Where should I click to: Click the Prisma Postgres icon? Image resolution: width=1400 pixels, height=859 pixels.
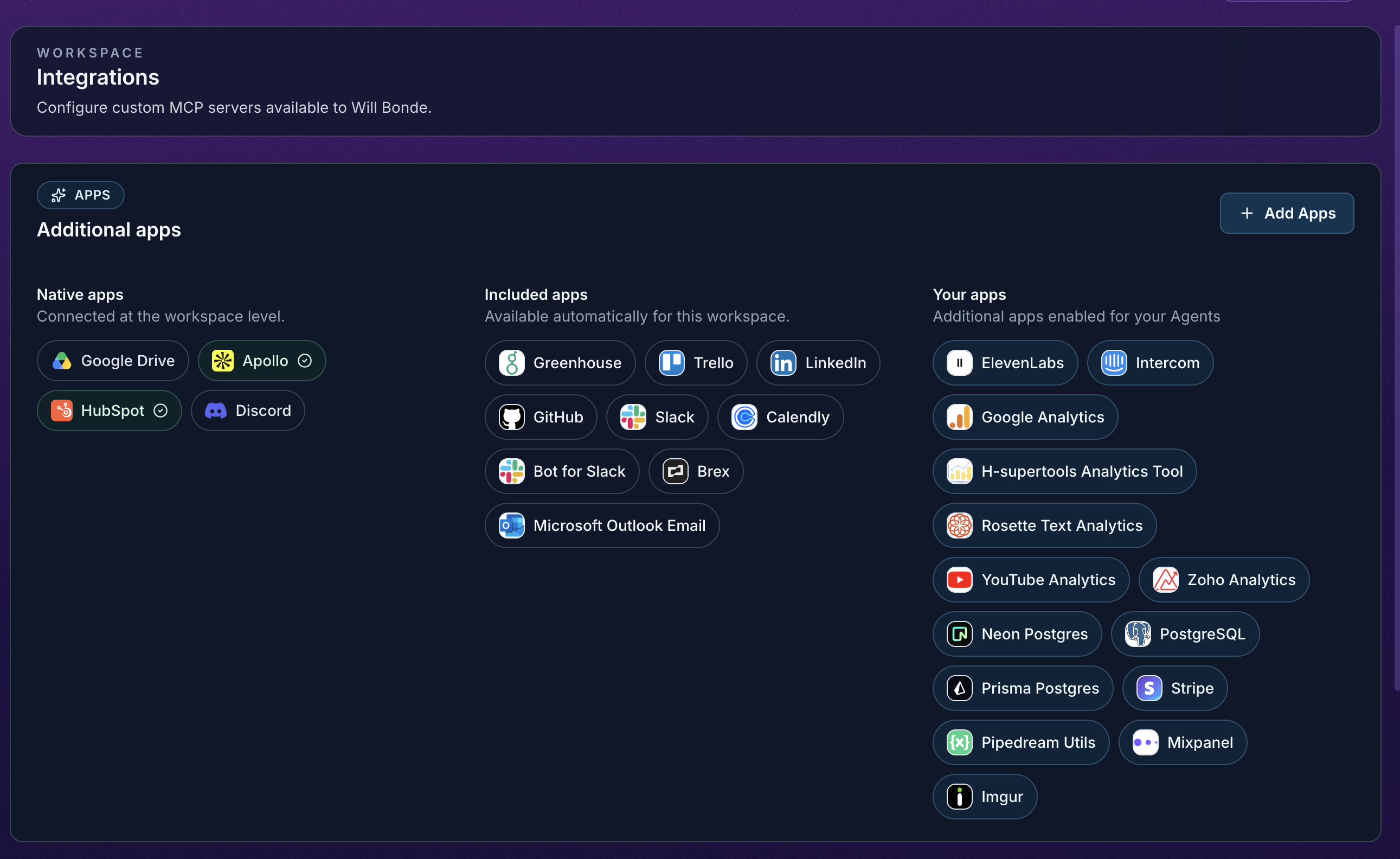point(960,688)
